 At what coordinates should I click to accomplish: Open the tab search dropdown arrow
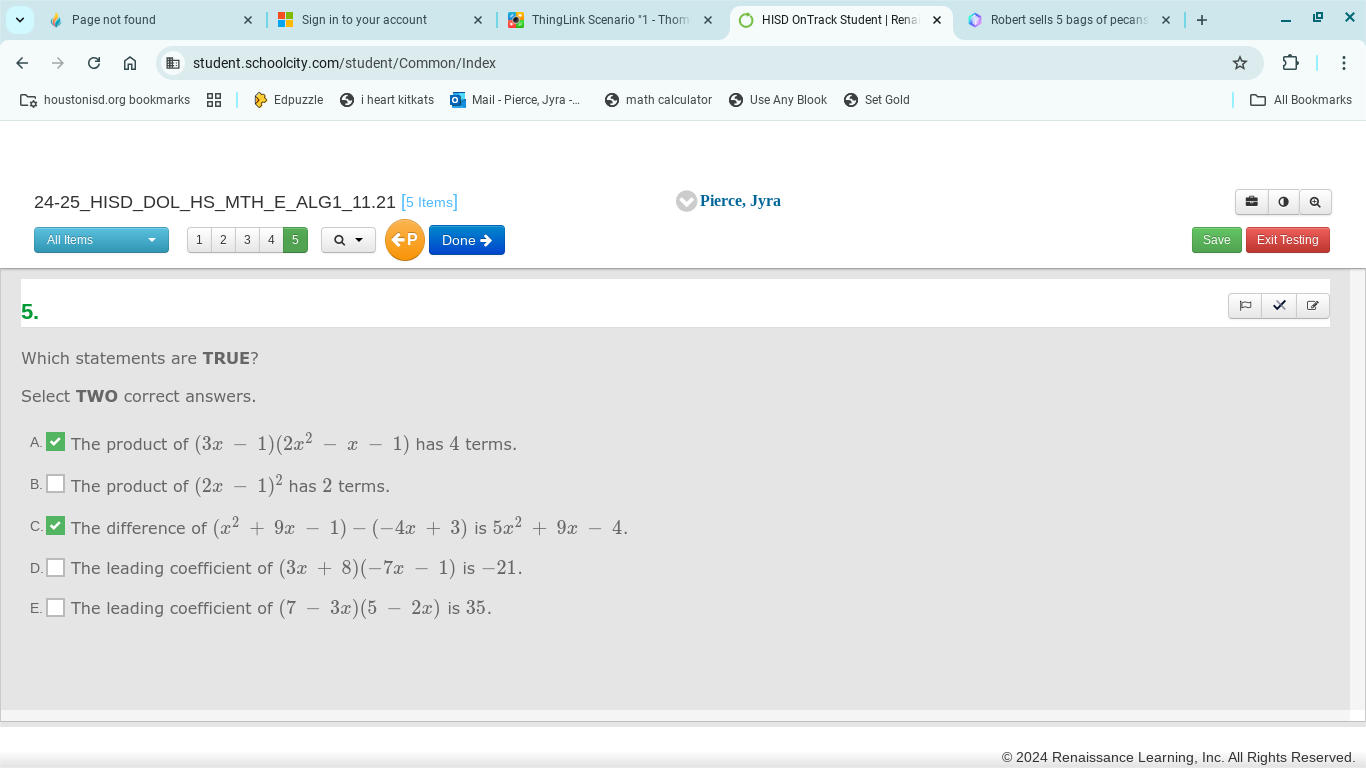pyautogui.click(x=19, y=20)
